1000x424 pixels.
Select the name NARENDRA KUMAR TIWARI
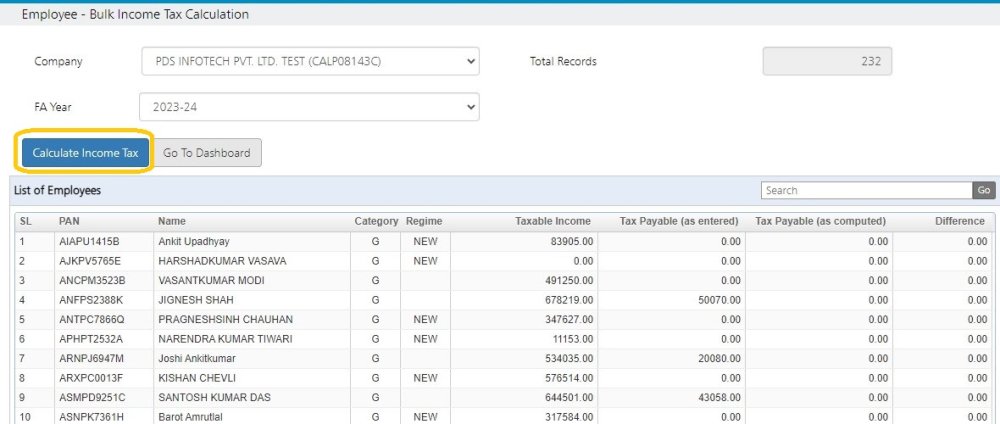click(x=225, y=339)
